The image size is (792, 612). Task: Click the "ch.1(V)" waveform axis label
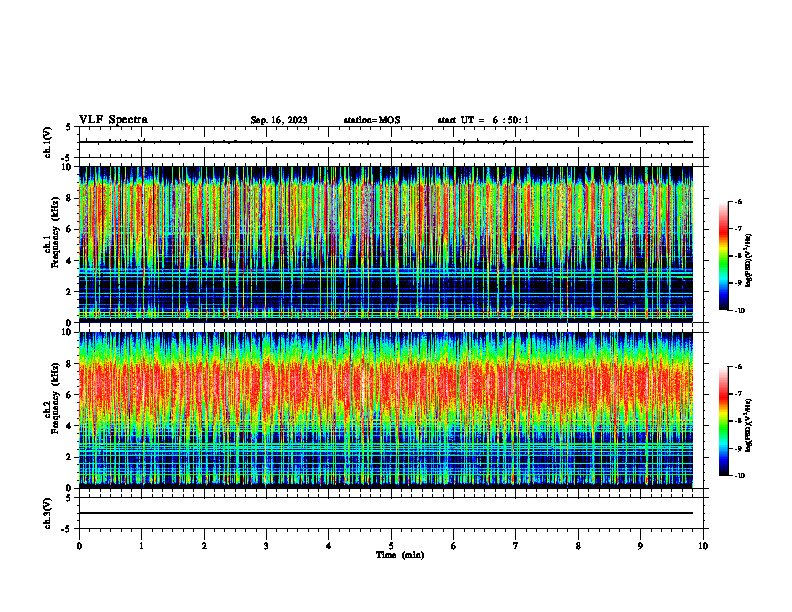point(48,142)
